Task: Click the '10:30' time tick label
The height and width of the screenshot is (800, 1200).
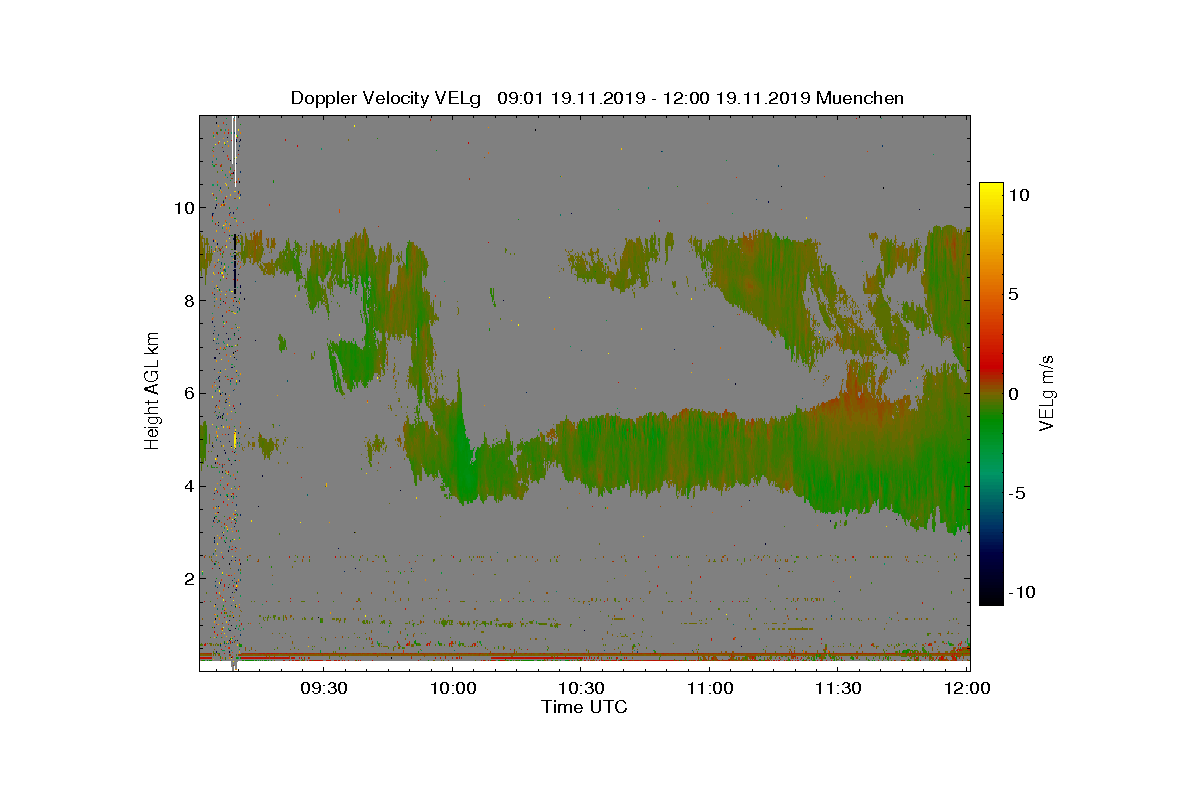Action: 581,688
